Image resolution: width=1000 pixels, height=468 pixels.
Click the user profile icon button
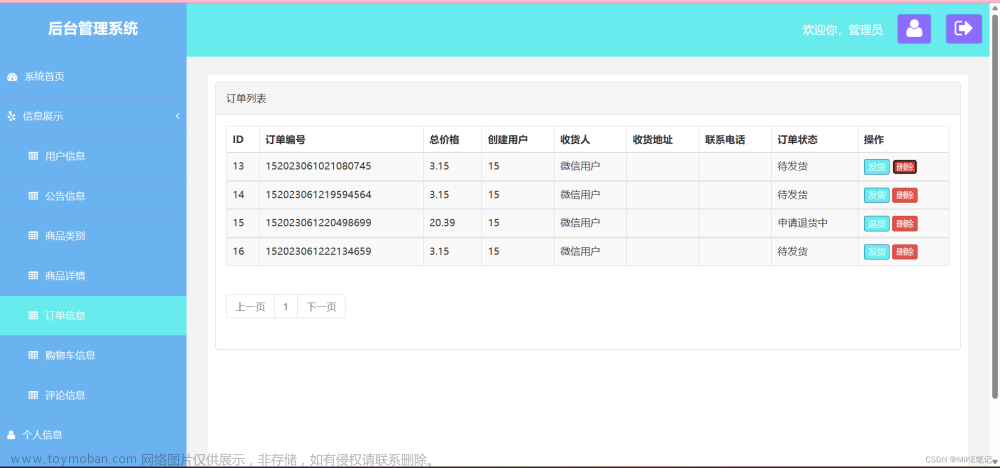tap(914, 29)
